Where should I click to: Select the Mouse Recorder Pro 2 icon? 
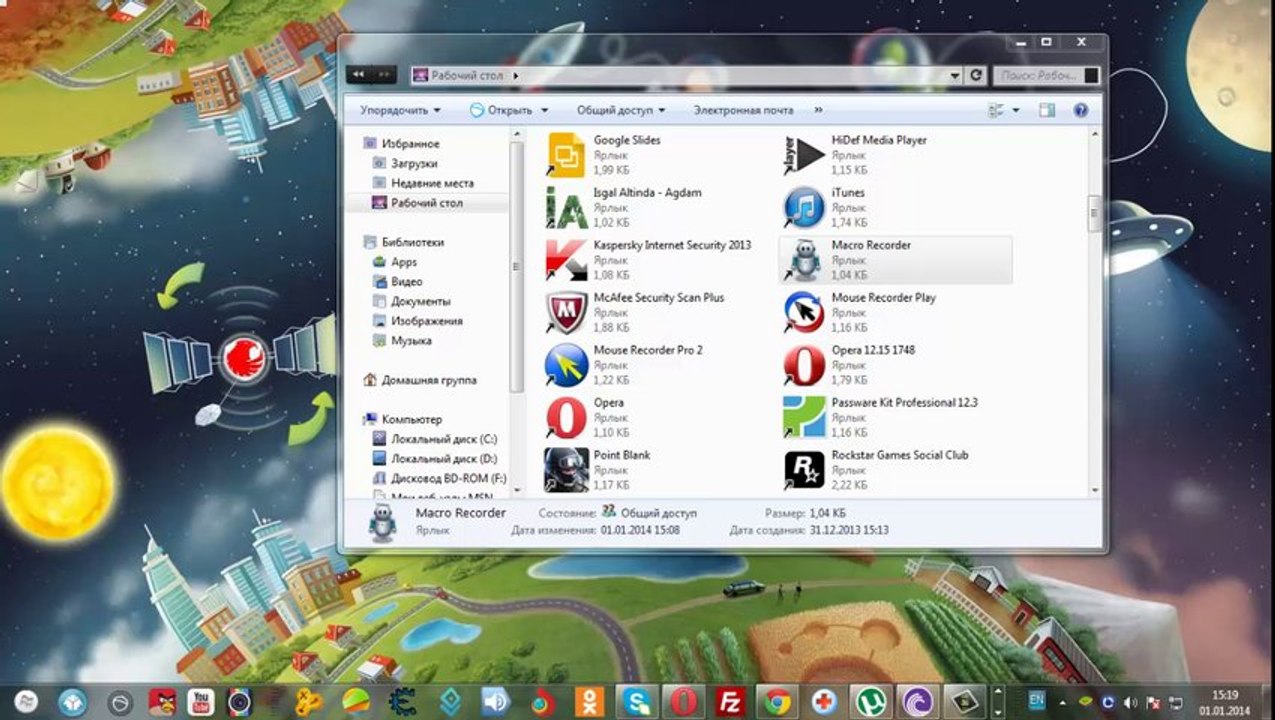tap(566, 365)
